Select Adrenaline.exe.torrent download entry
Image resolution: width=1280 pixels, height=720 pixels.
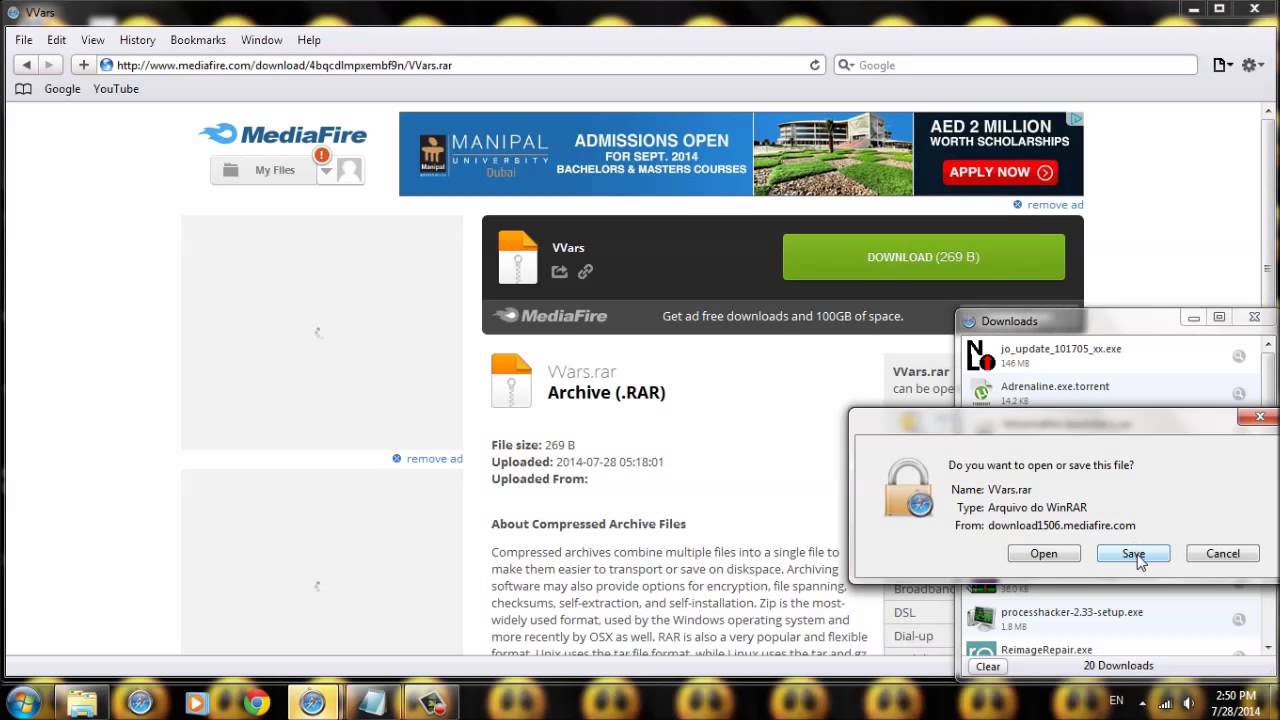click(x=1108, y=392)
